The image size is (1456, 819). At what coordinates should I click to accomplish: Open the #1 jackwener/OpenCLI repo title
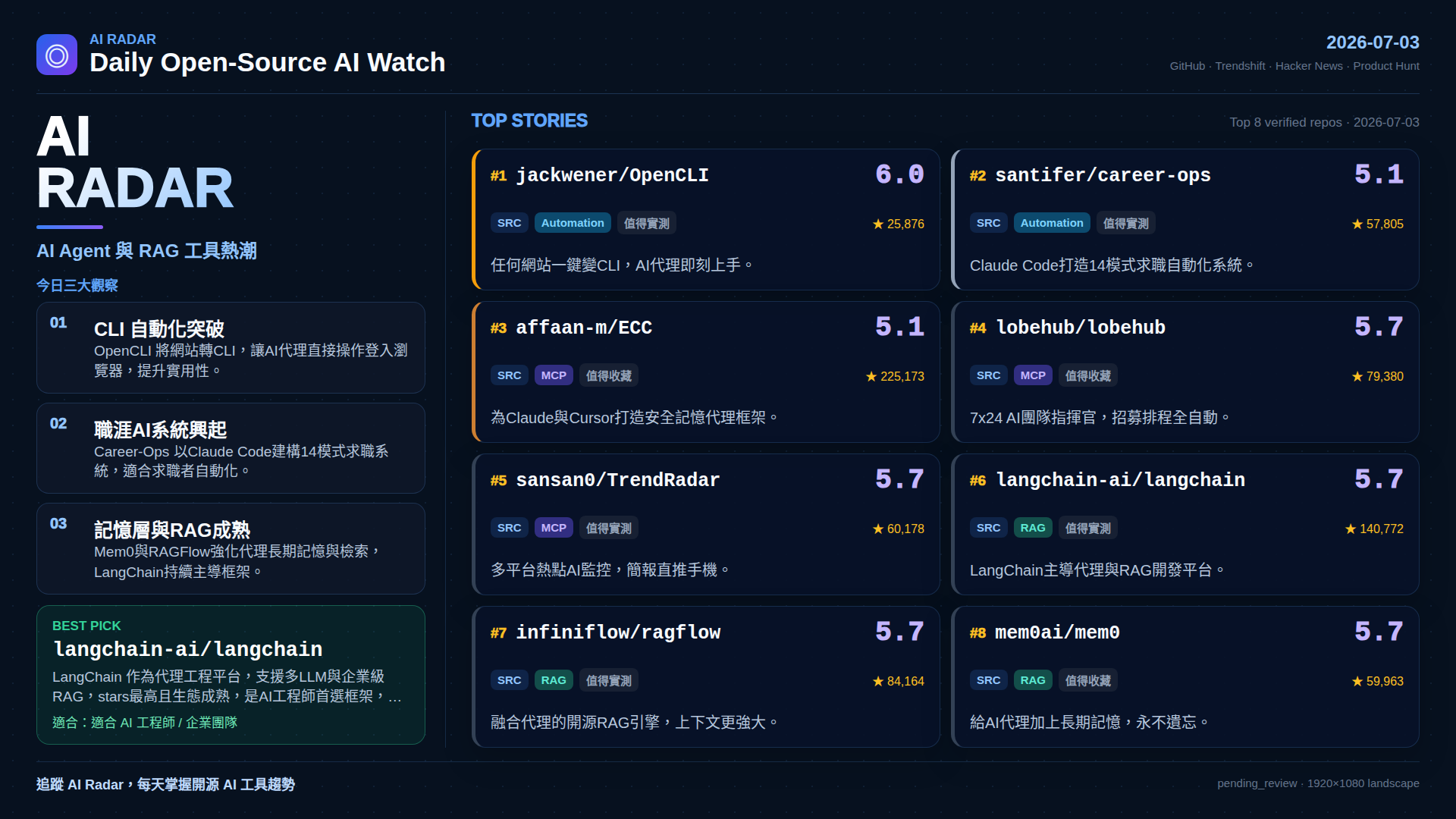point(612,175)
